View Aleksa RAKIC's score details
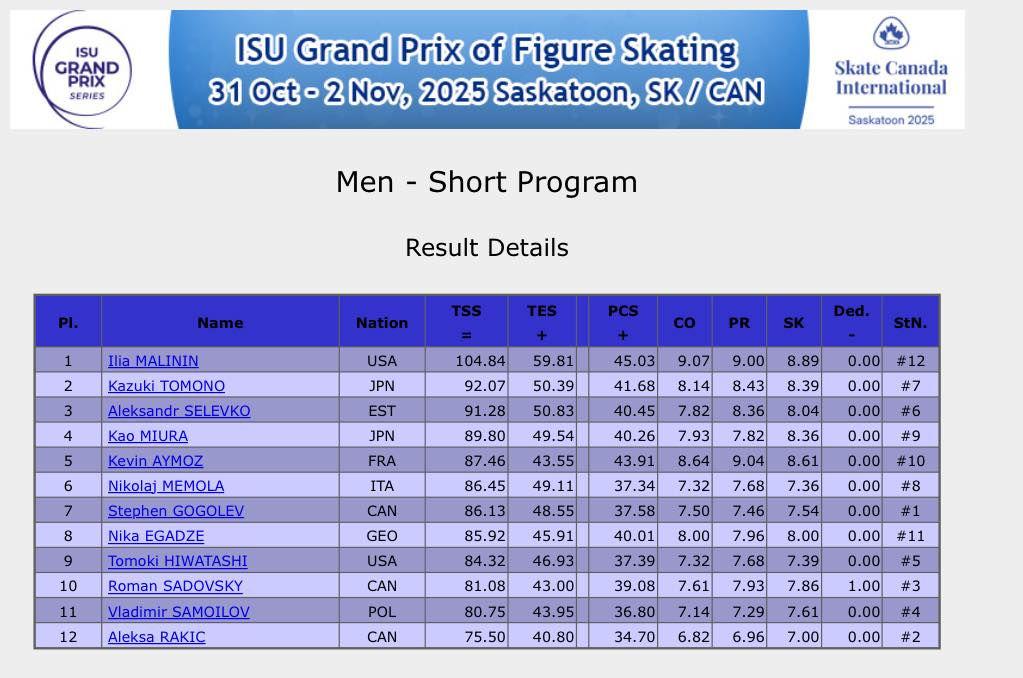This screenshot has width=1023, height=678. coord(157,636)
